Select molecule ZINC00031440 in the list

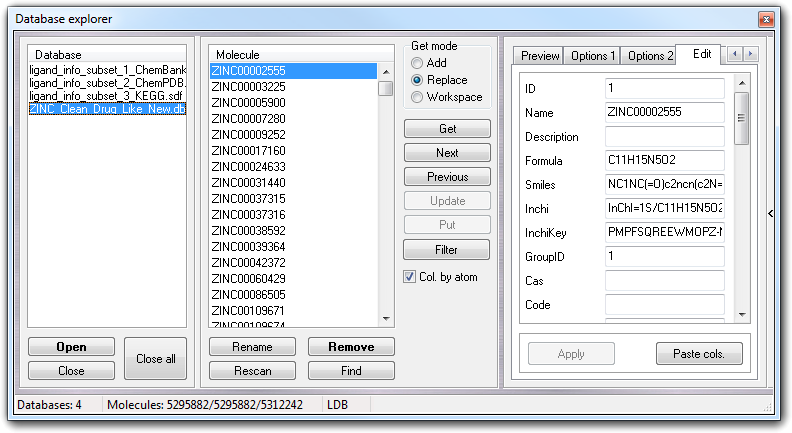click(248, 183)
